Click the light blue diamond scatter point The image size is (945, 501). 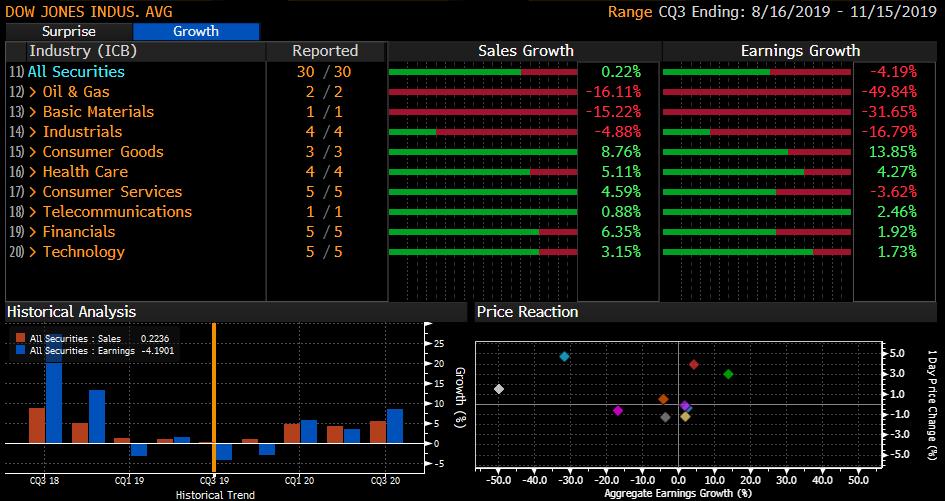click(x=564, y=356)
